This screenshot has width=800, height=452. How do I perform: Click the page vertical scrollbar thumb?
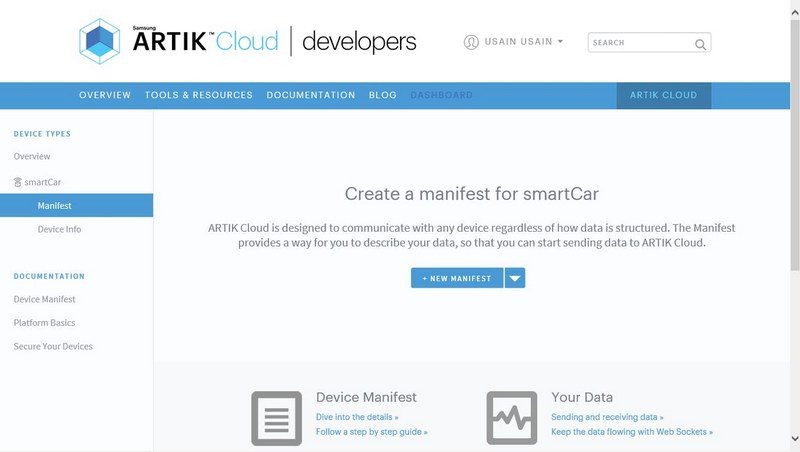click(x=795, y=145)
